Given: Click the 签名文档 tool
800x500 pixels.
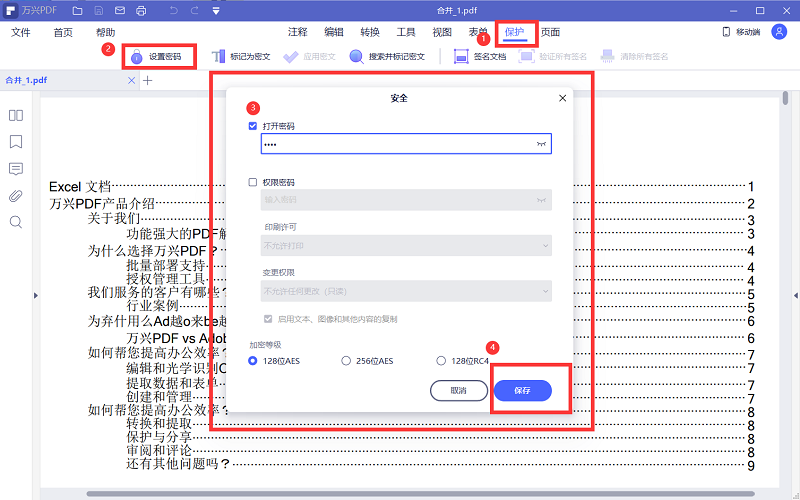Looking at the screenshot, I should pyautogui.click(x=480, y=57).
